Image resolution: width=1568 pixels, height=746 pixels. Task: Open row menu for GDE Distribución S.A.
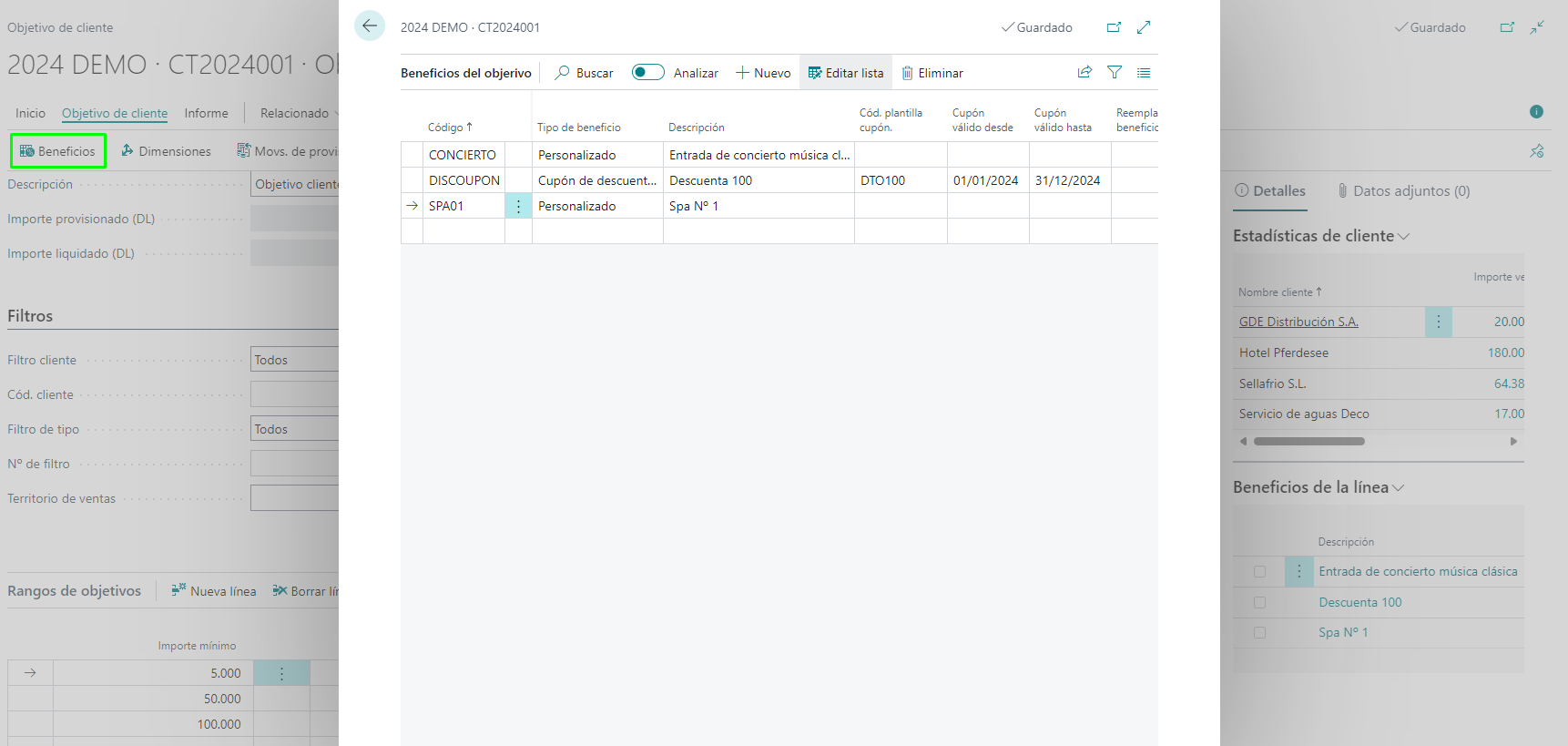tap(1439, 322)
